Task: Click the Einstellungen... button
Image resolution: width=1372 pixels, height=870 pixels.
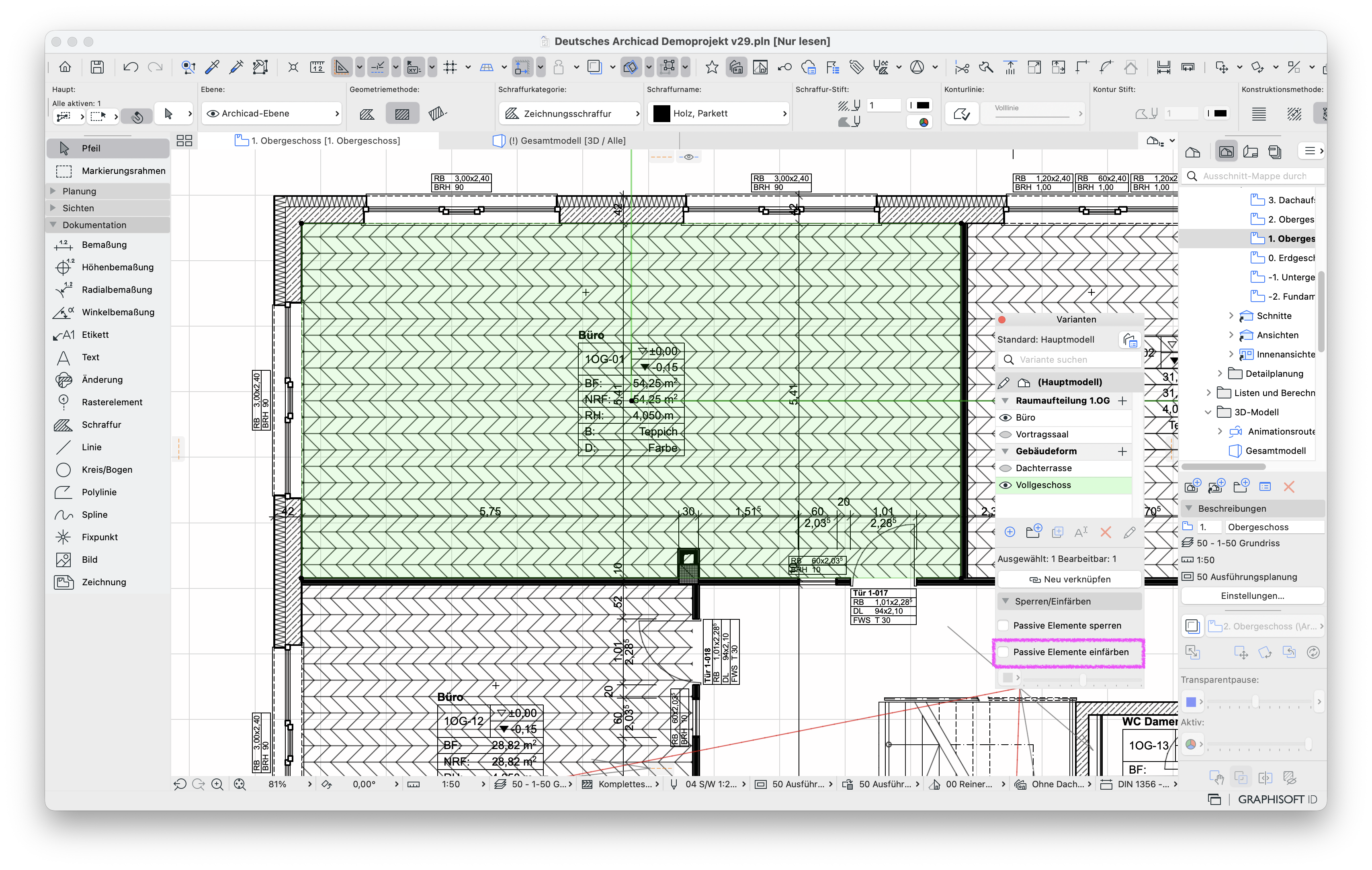Action: (x=1252, y=596)
